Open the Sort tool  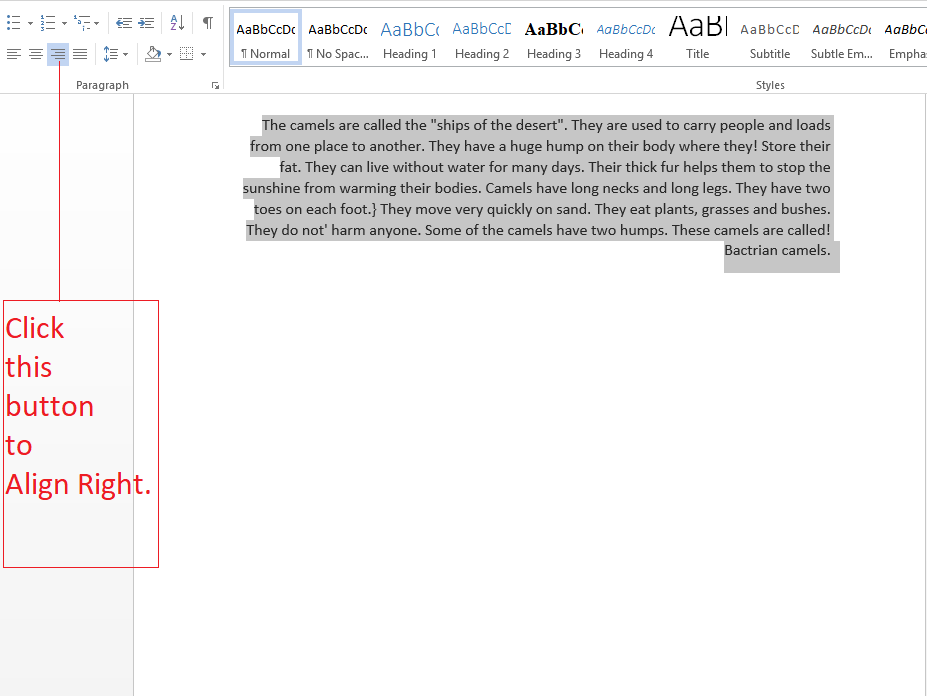177,22
